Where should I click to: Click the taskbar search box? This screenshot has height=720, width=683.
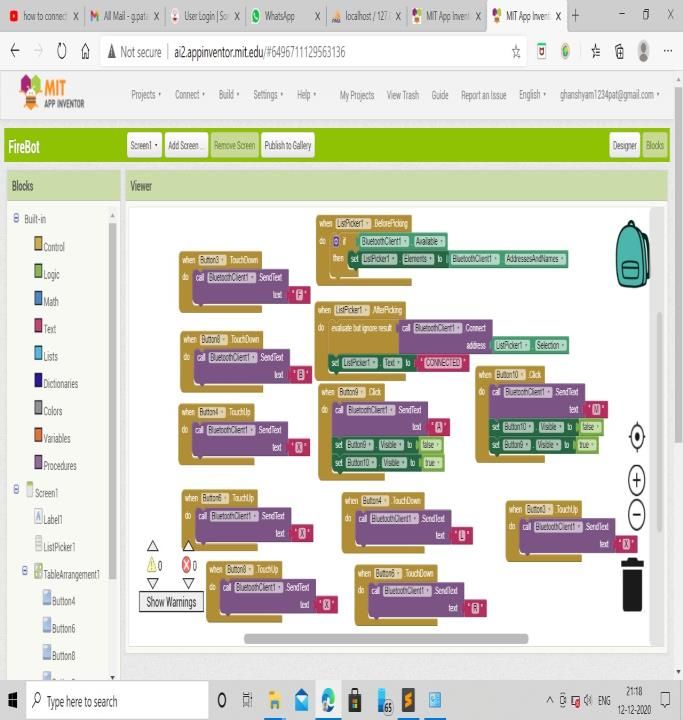tap(117, 701)
